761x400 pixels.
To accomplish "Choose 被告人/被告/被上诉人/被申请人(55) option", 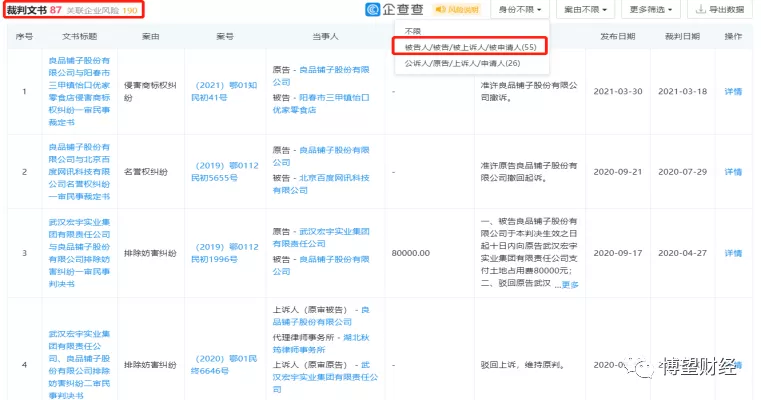I will tap(470, 47).
